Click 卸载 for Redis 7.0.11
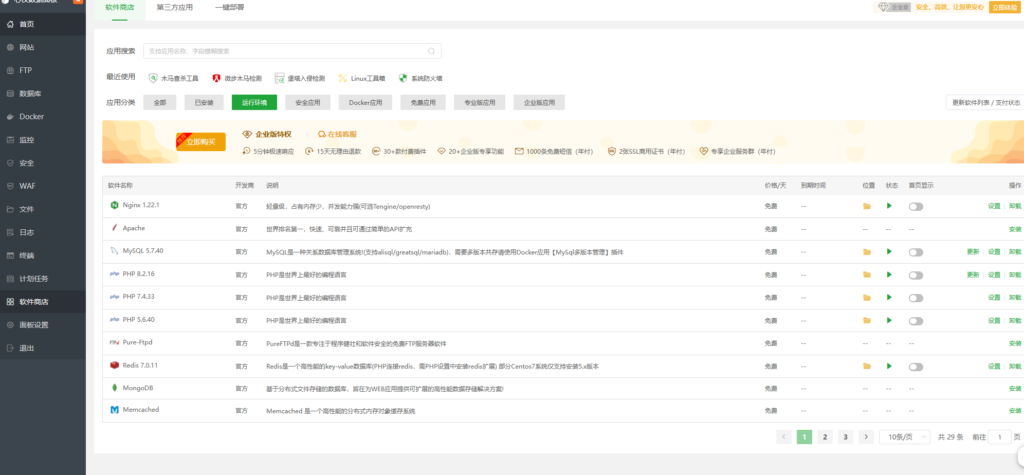Image resolution: width=1024 pixels, height=475 pixels. click(x=1015, y=367)
